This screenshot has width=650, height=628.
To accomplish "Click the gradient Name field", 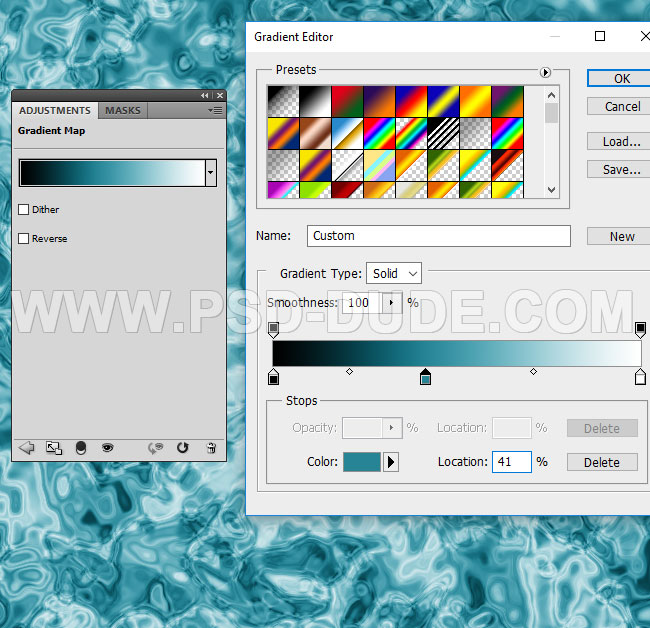I will click(439, 236).
